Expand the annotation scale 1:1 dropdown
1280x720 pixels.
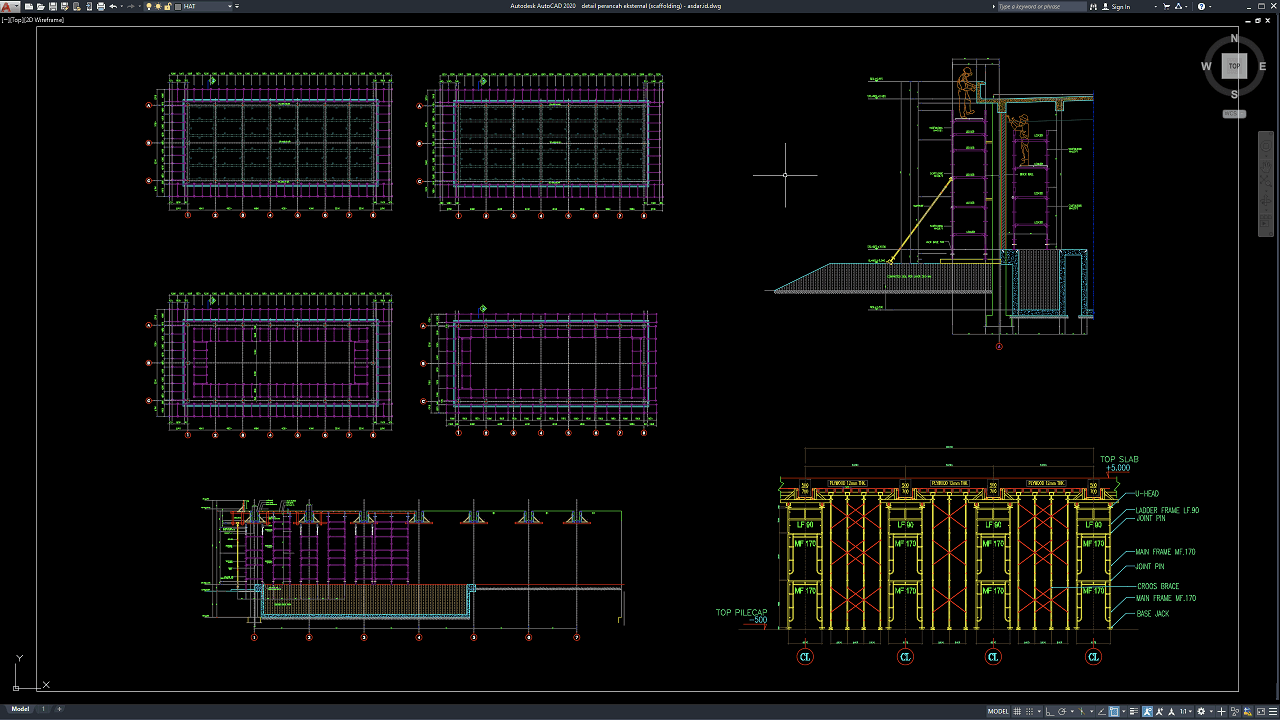point(1186,711)
